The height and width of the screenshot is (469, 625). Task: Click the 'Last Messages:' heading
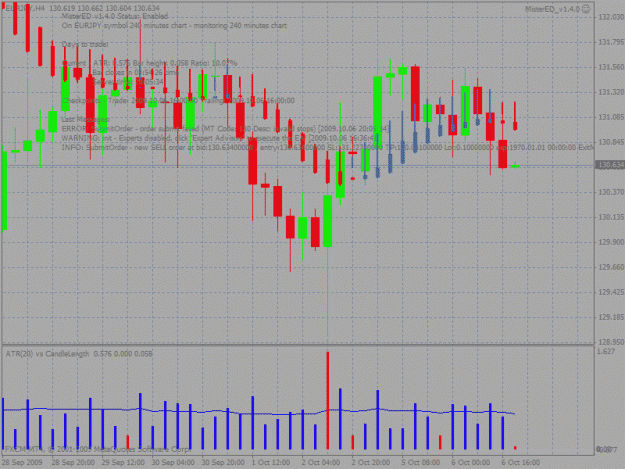point(86,119)
